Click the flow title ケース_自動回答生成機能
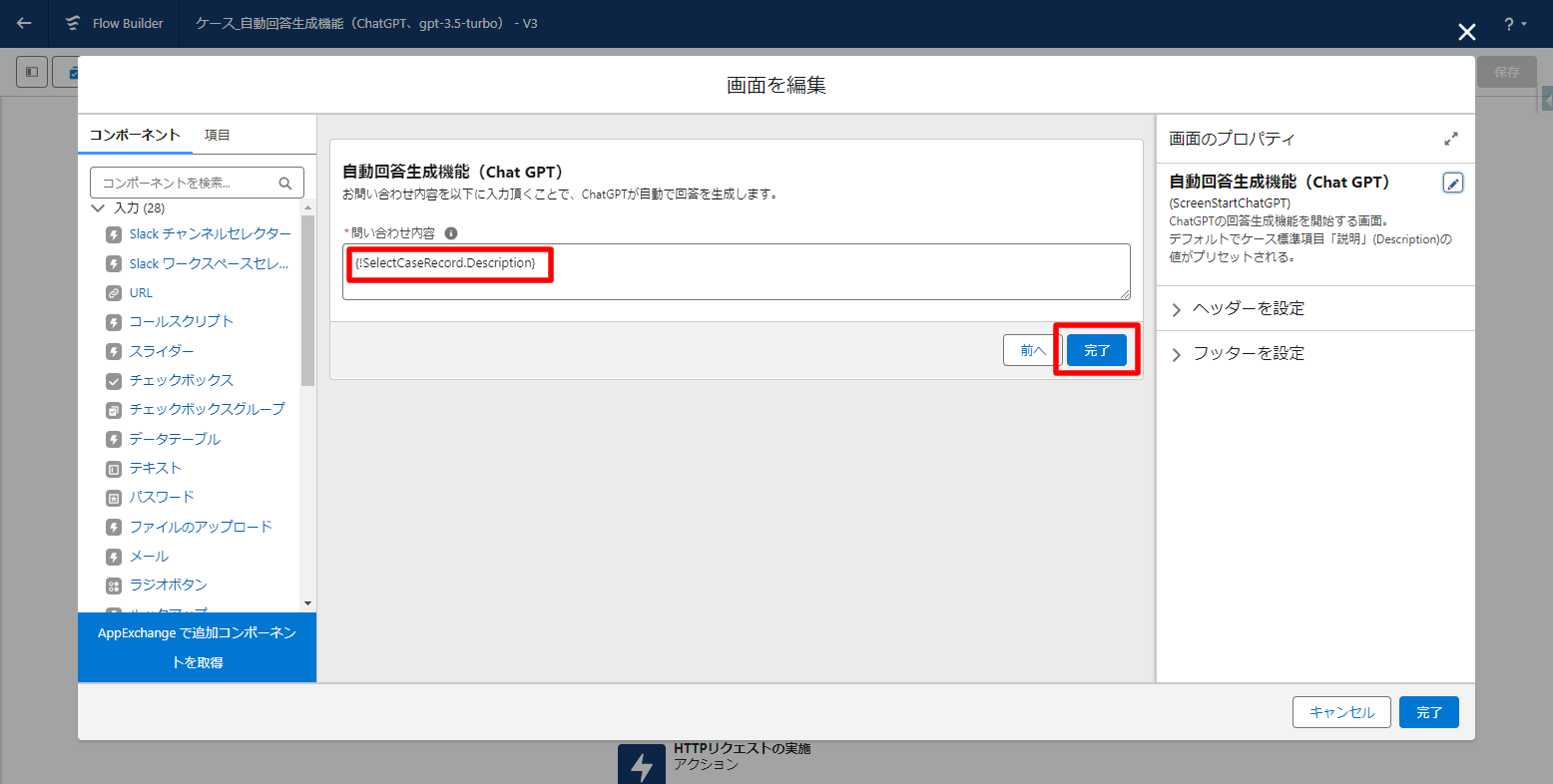Screen dimensions: 1553x784 click(366, 23)
